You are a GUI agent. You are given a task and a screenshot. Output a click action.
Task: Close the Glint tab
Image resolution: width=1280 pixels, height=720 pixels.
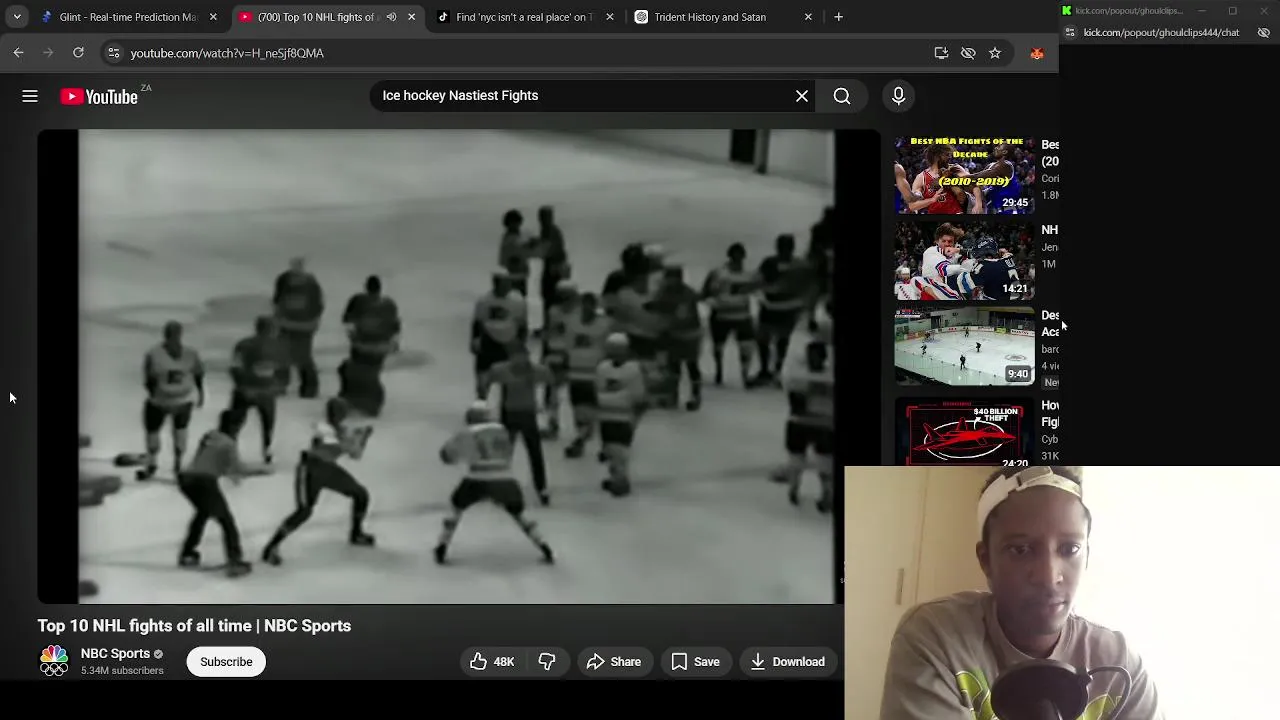213,17
